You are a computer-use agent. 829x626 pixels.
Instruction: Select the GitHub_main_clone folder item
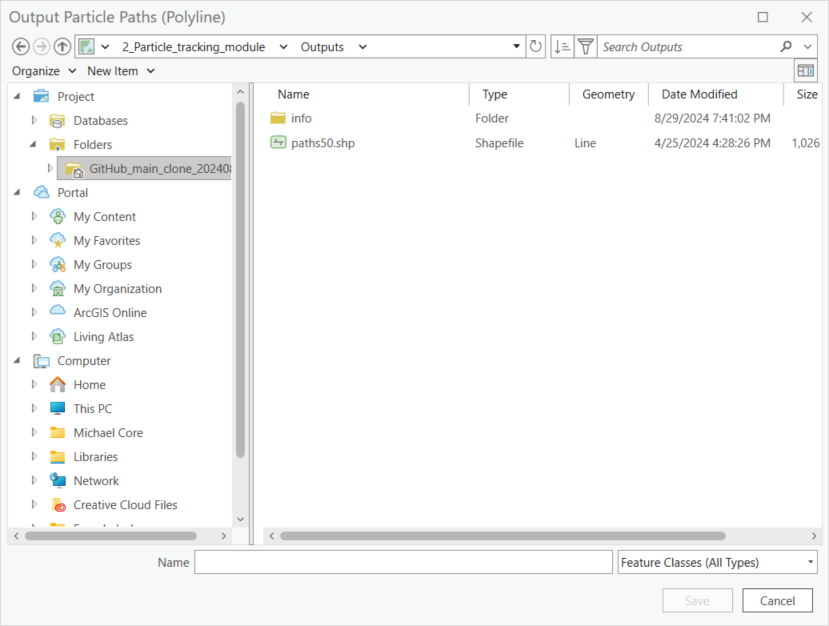144,168
